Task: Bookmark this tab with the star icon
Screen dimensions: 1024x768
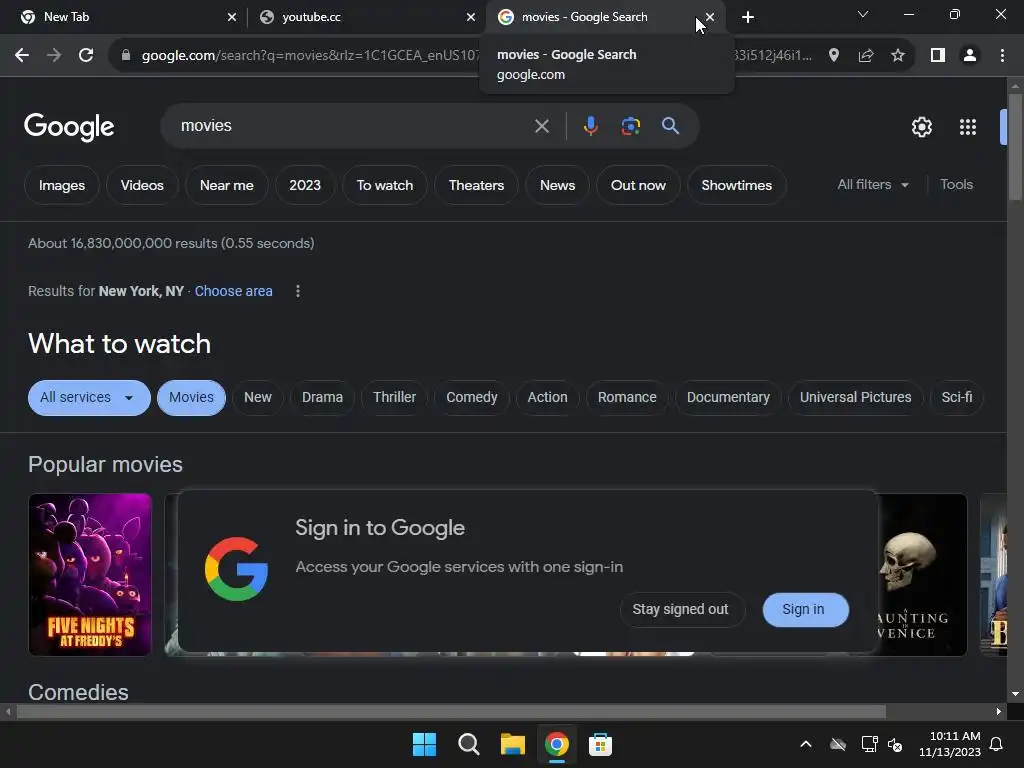Action: (x=898, y=56)
